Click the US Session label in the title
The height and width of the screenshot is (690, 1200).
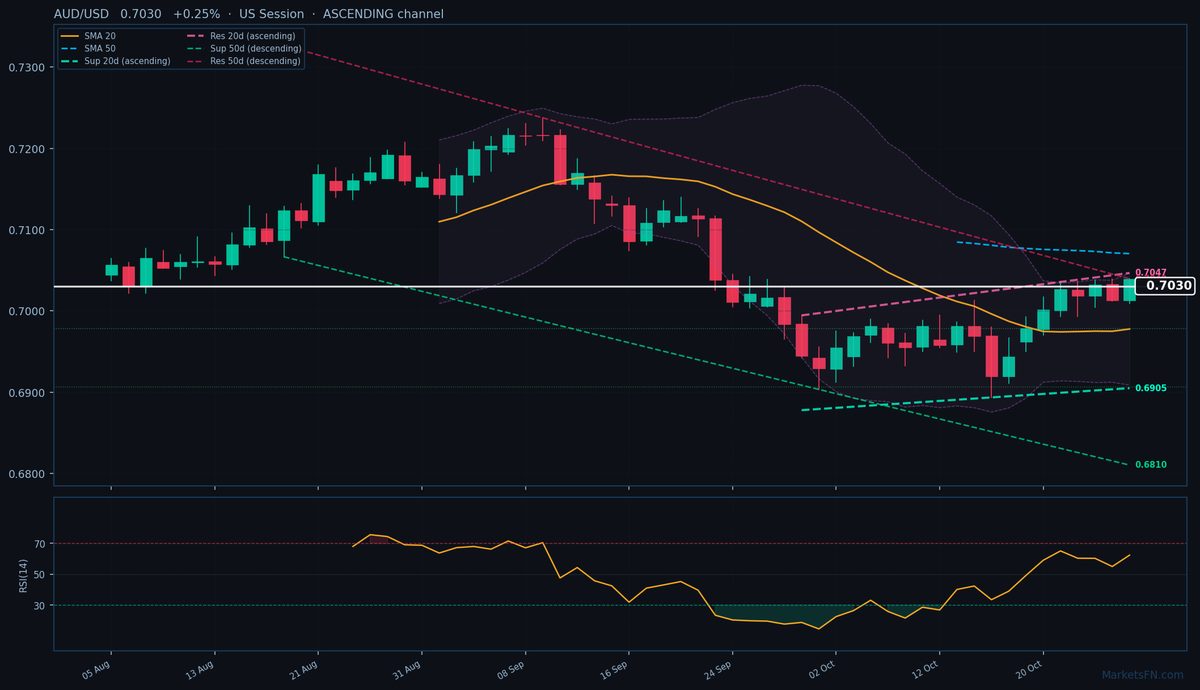[x=272, y=14]
